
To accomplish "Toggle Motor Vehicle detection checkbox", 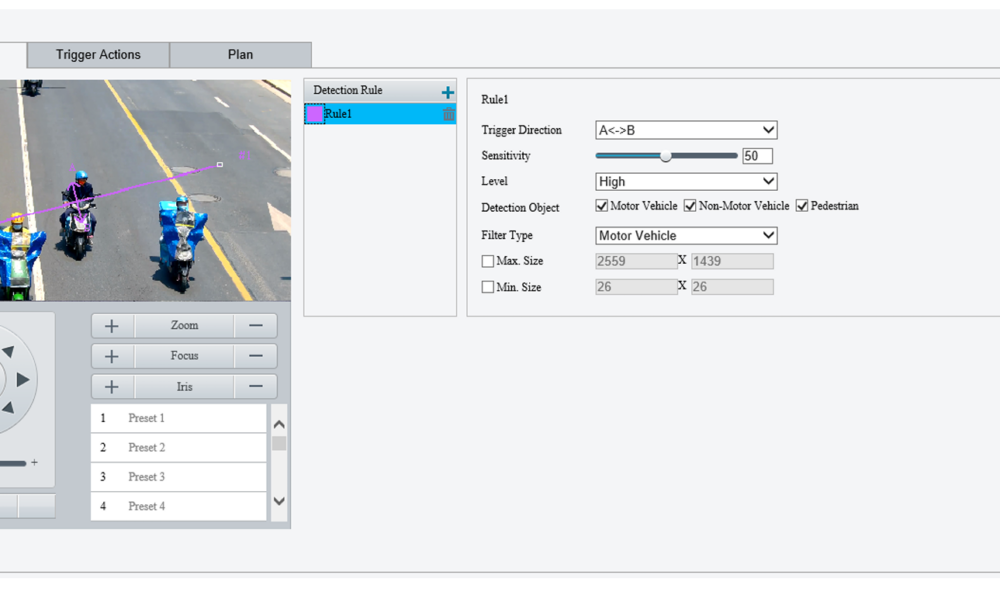I will (x=601, y=205).
